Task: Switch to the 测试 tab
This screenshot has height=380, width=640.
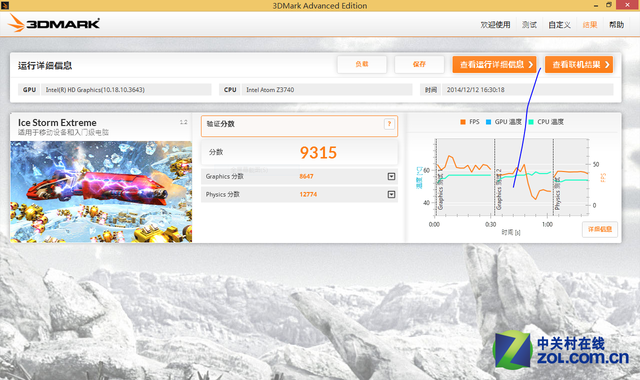Action: (529, 25)
